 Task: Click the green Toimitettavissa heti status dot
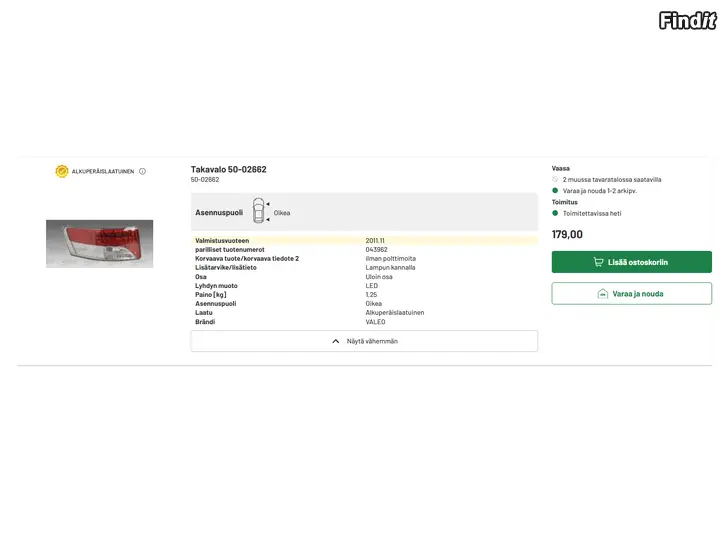555,213
